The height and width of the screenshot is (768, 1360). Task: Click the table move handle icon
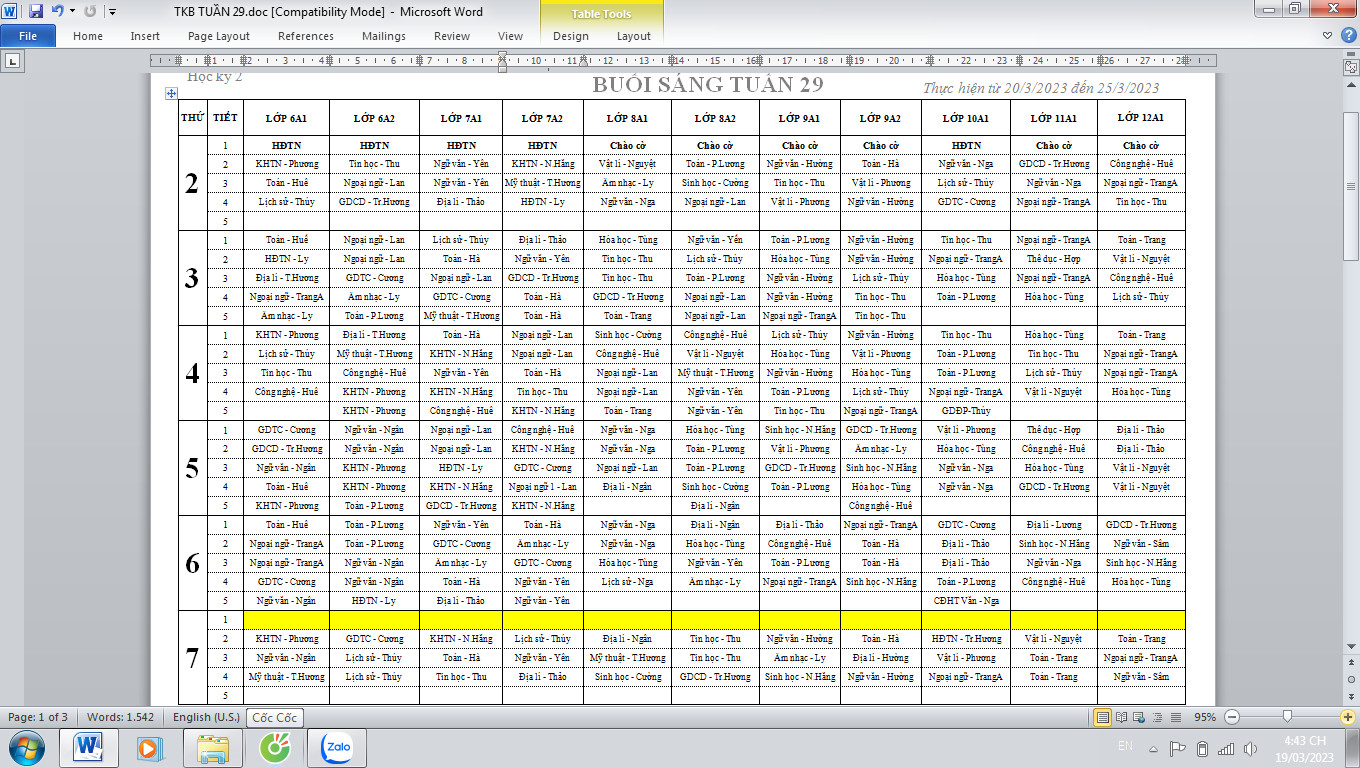tap(171, 93)
